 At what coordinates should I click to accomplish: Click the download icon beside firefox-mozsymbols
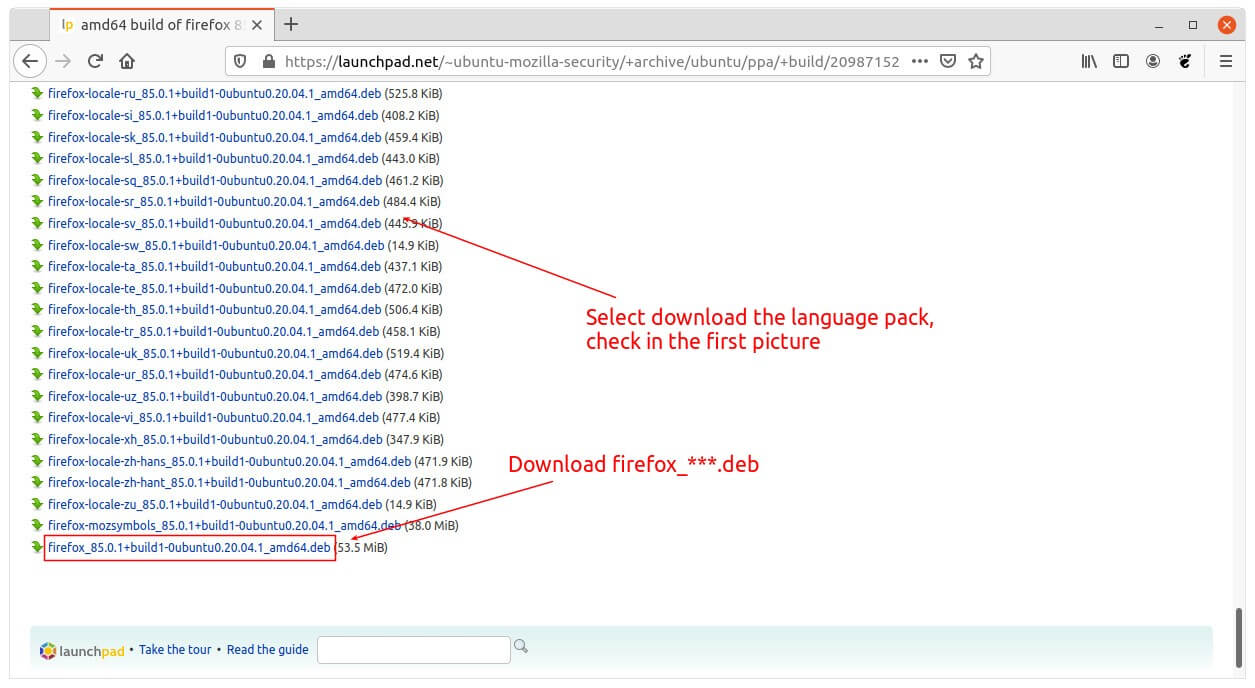(x=37, y=525)
